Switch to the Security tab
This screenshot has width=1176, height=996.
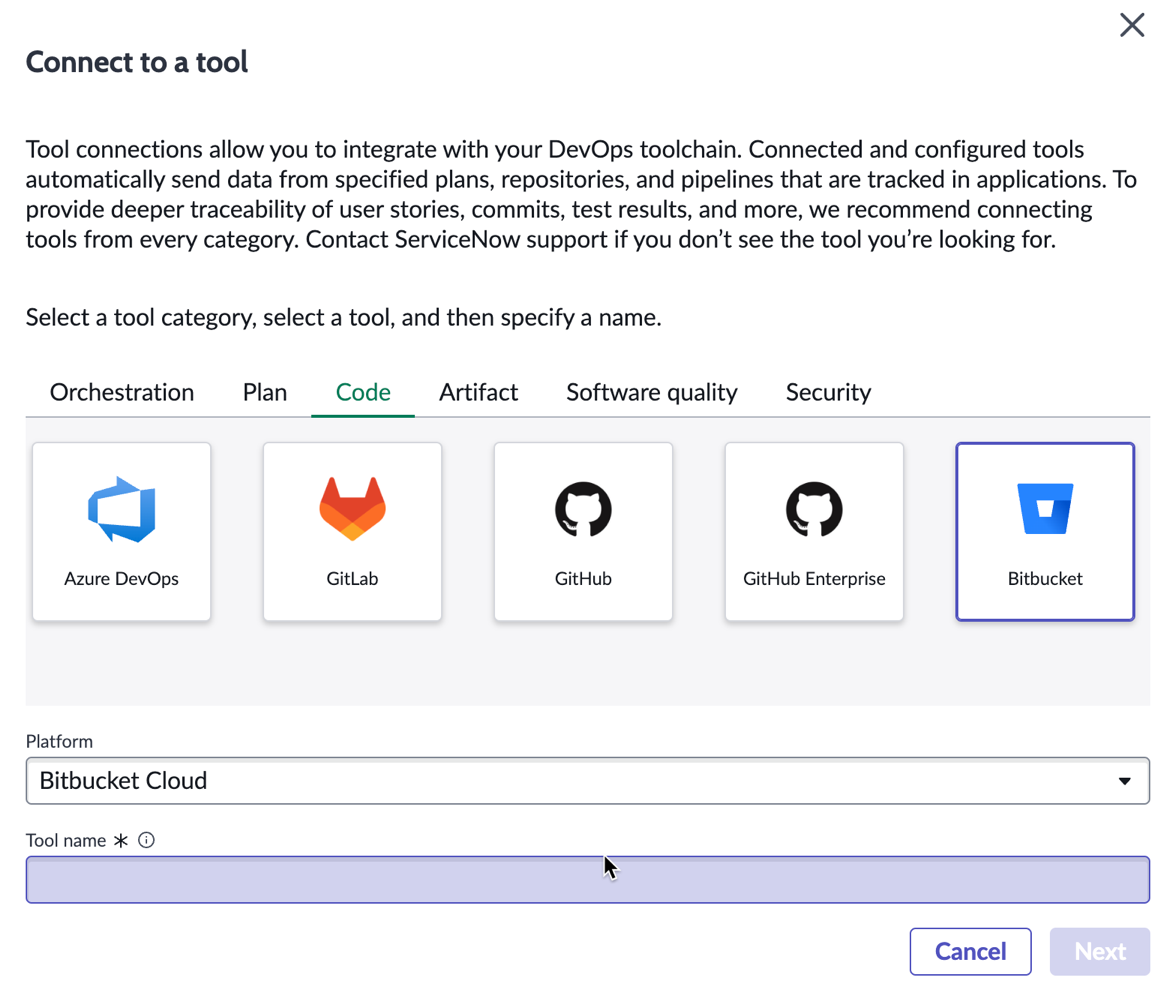[x=828, y=392]
